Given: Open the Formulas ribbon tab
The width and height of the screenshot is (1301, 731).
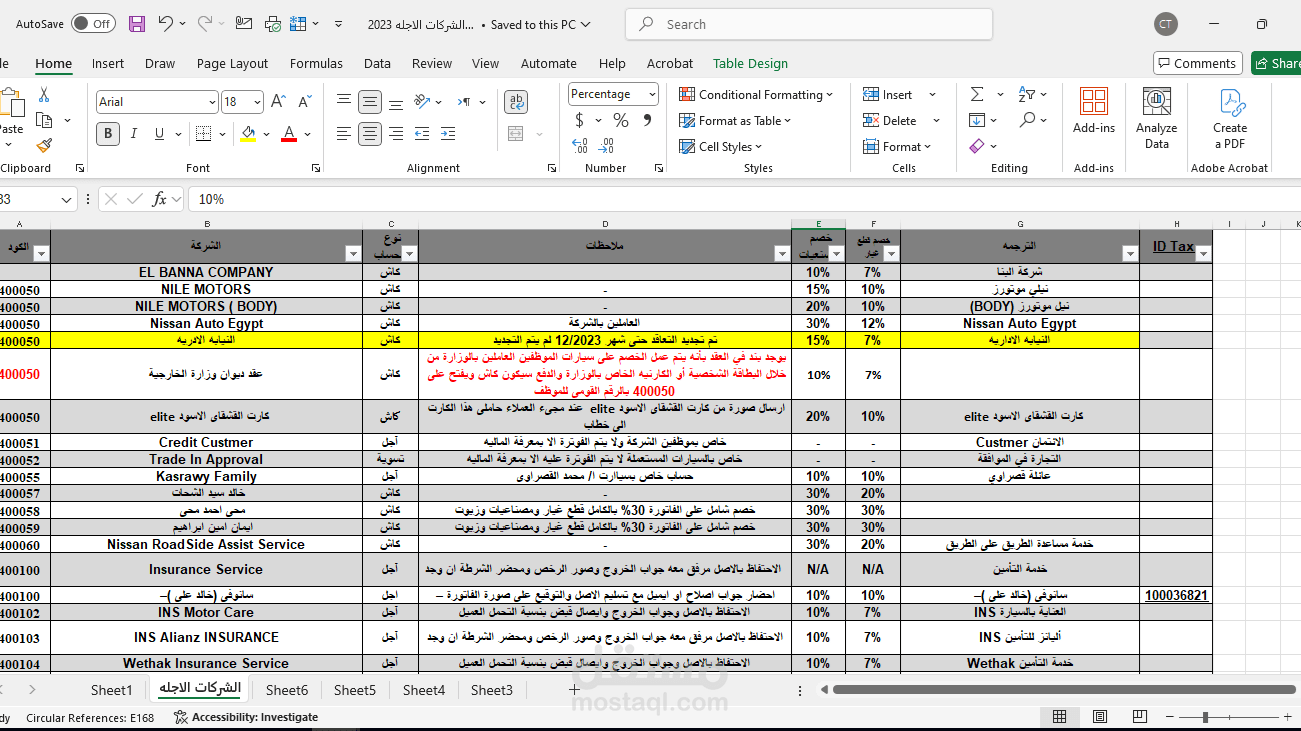Looking at the screenshot, I should [x=316, y=63].
